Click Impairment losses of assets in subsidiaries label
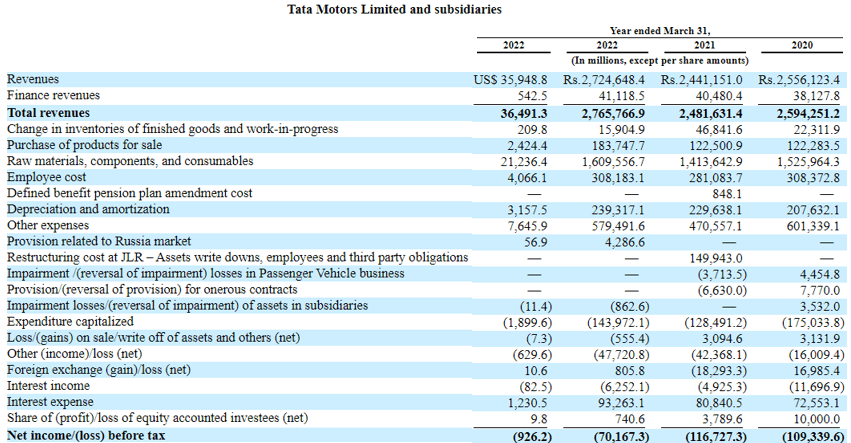Image resolution: width=851 pixels, height=443 pixels. 187,305
